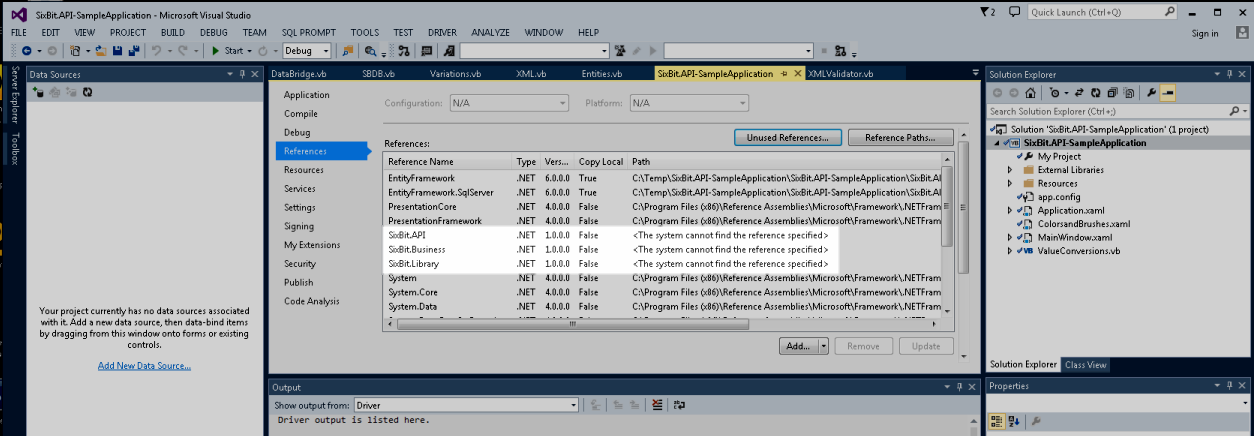Open the BUILD menu

tap(173, 32)
